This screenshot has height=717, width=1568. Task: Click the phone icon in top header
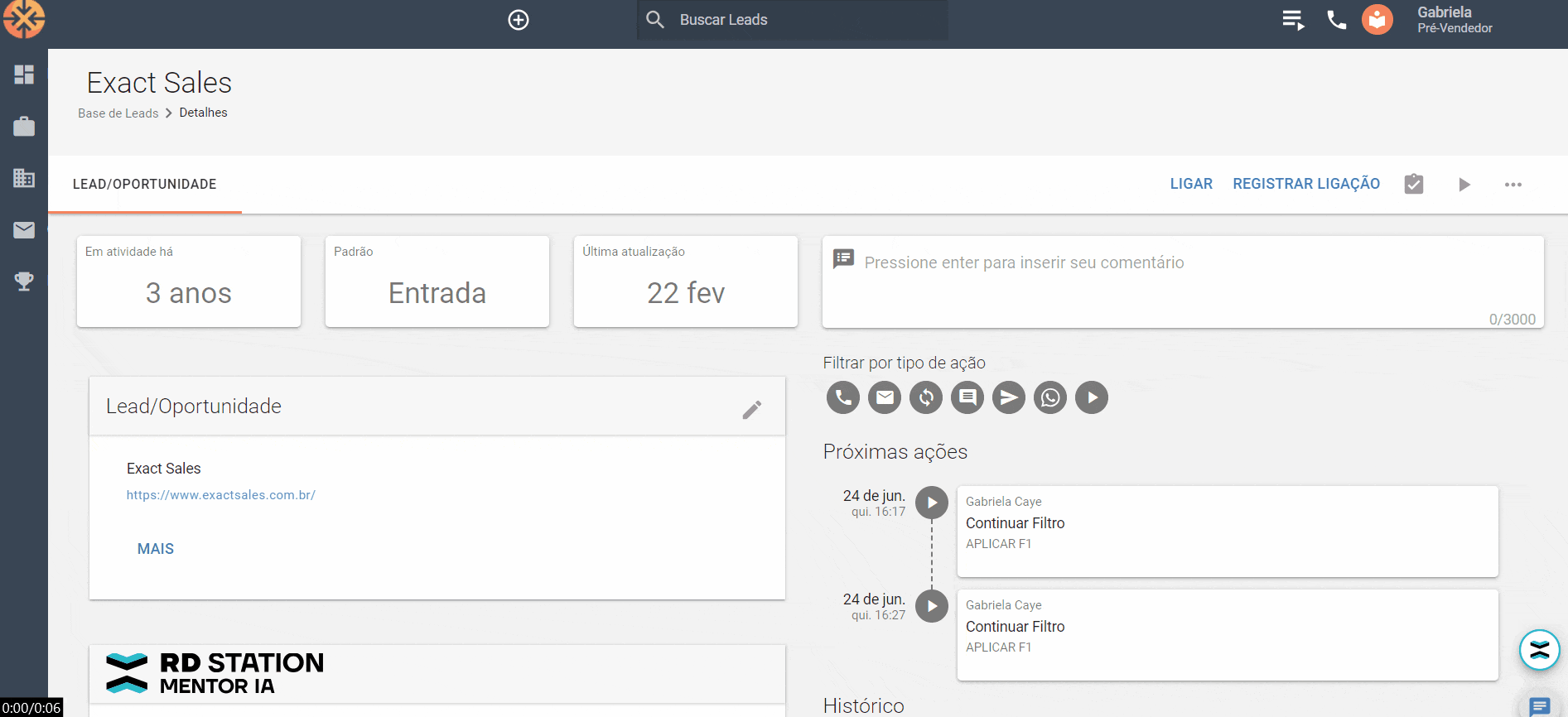pos(1336,20)
